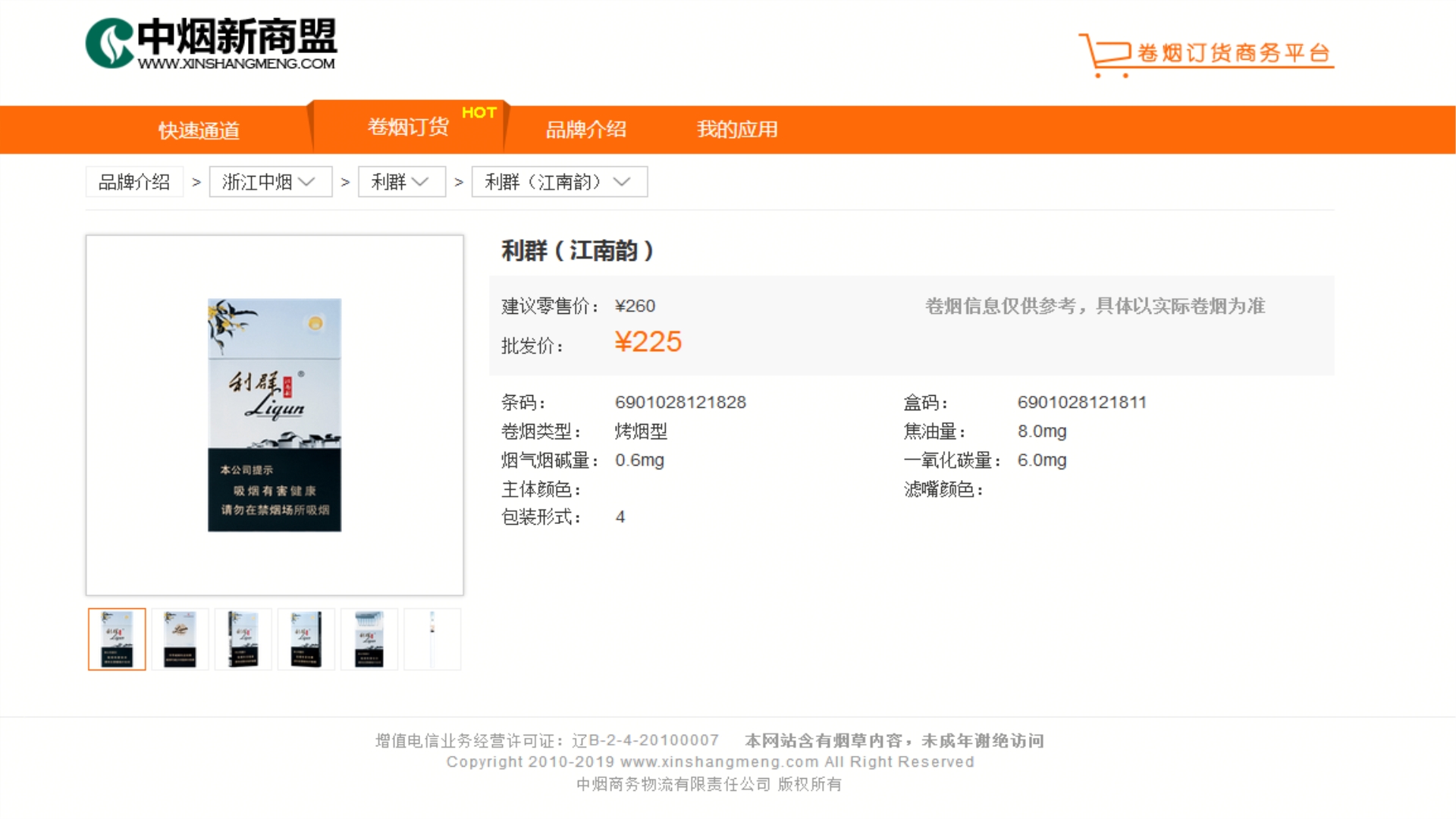The image size is (1456, 819).
Task: Click the cigarette type value 烤烟型
Action: tap(641, 431)
